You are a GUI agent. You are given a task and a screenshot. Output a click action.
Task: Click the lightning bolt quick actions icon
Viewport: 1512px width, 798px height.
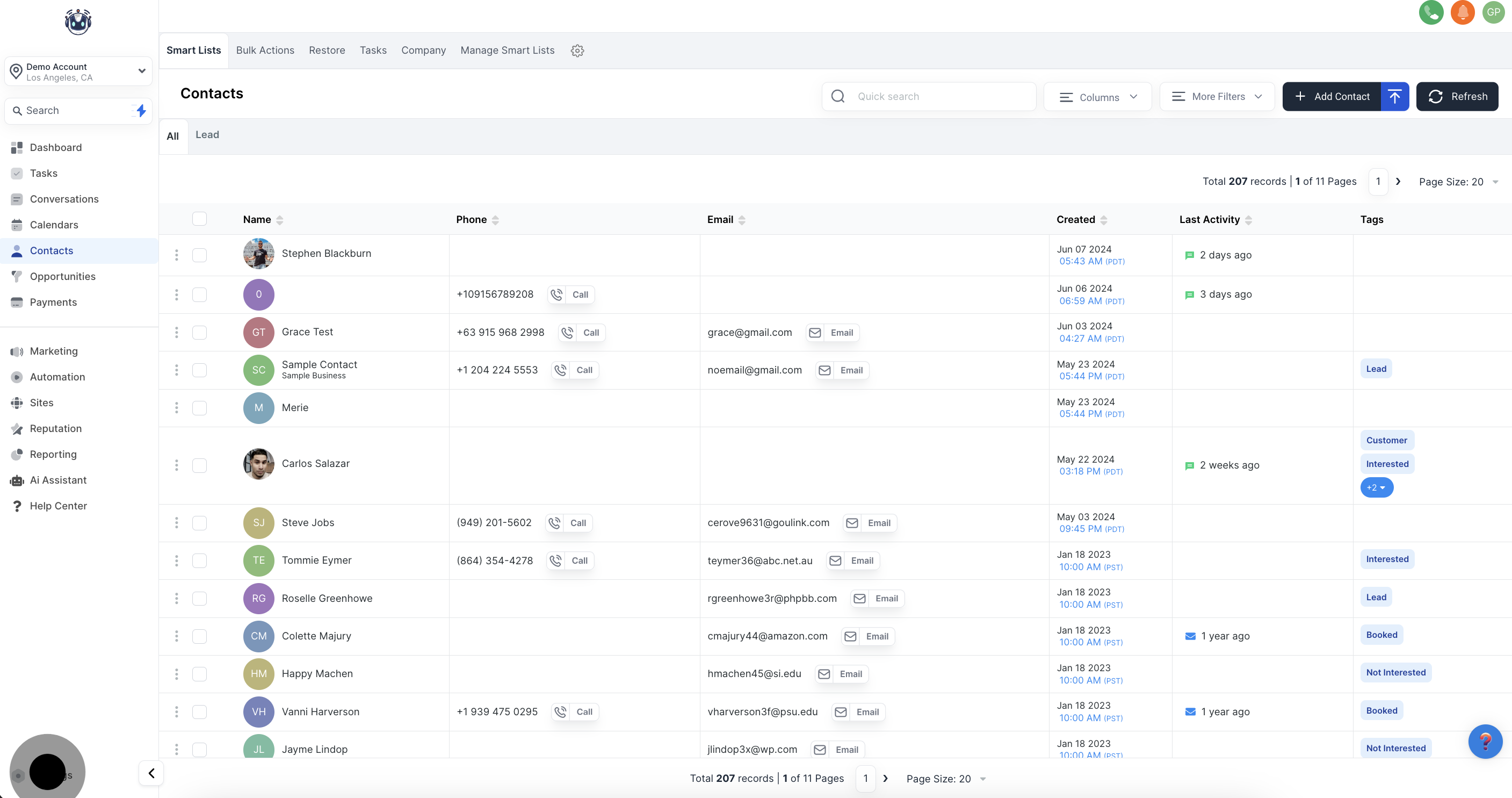point(141,110)
